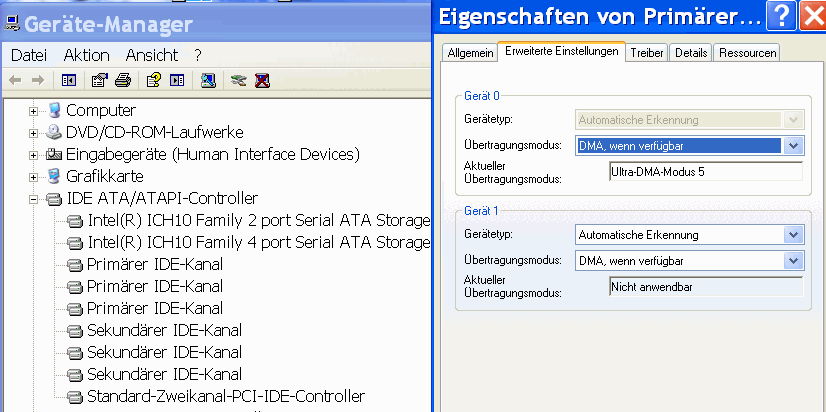Click the show/hide console tree icon
Viewport: 826px width, 412px height.
click(x=68, y=80)
